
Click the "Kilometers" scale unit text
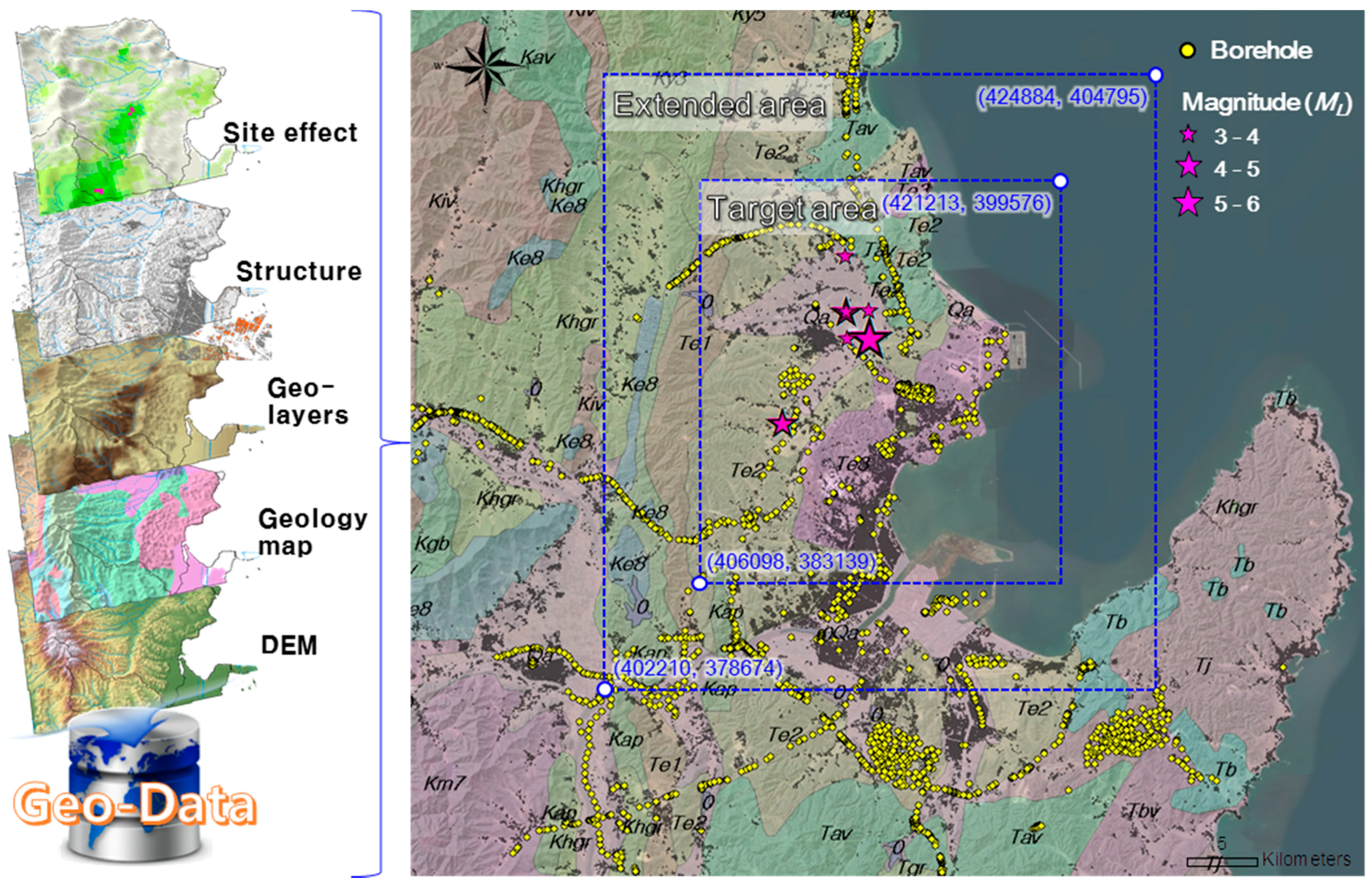(x=1306, y=859)
